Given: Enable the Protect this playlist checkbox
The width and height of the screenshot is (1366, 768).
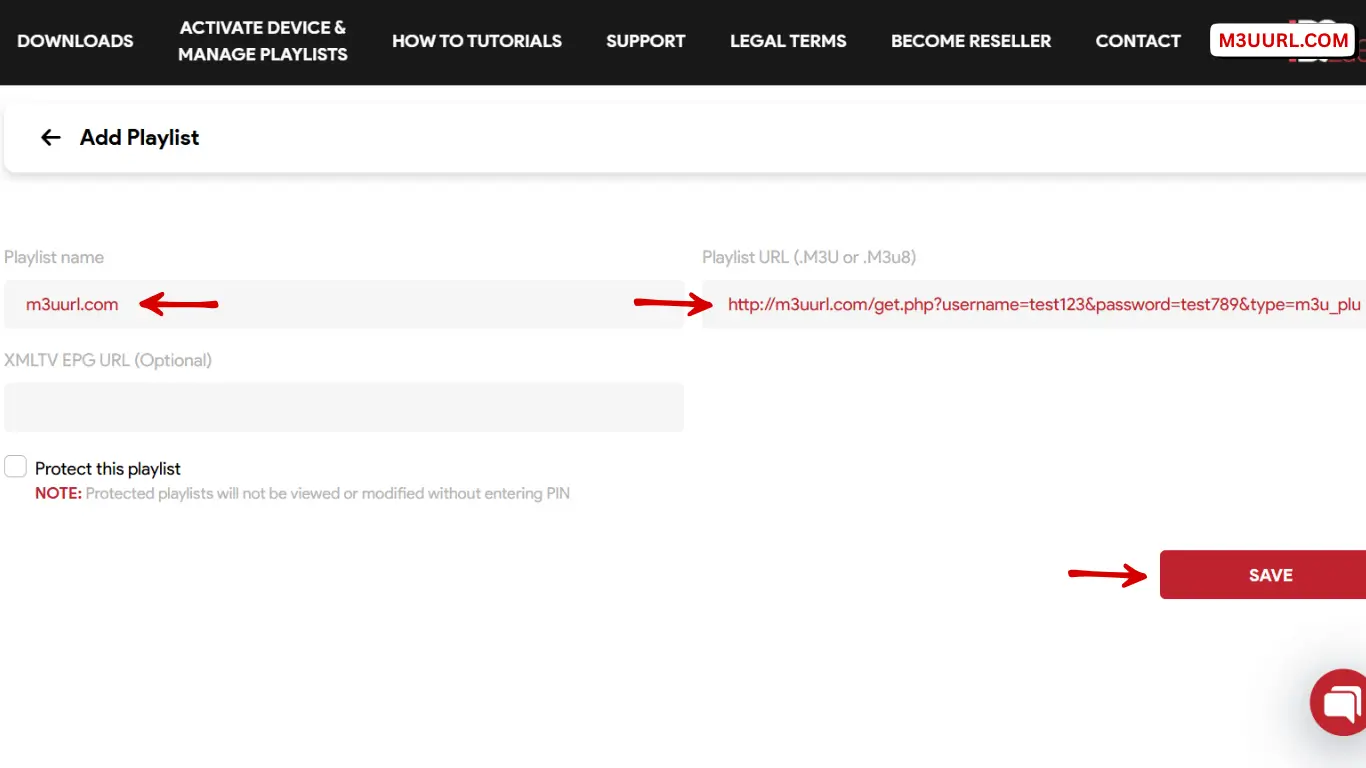Looking at the screenshot, I should pyautogui.click(x=15, y=466).
